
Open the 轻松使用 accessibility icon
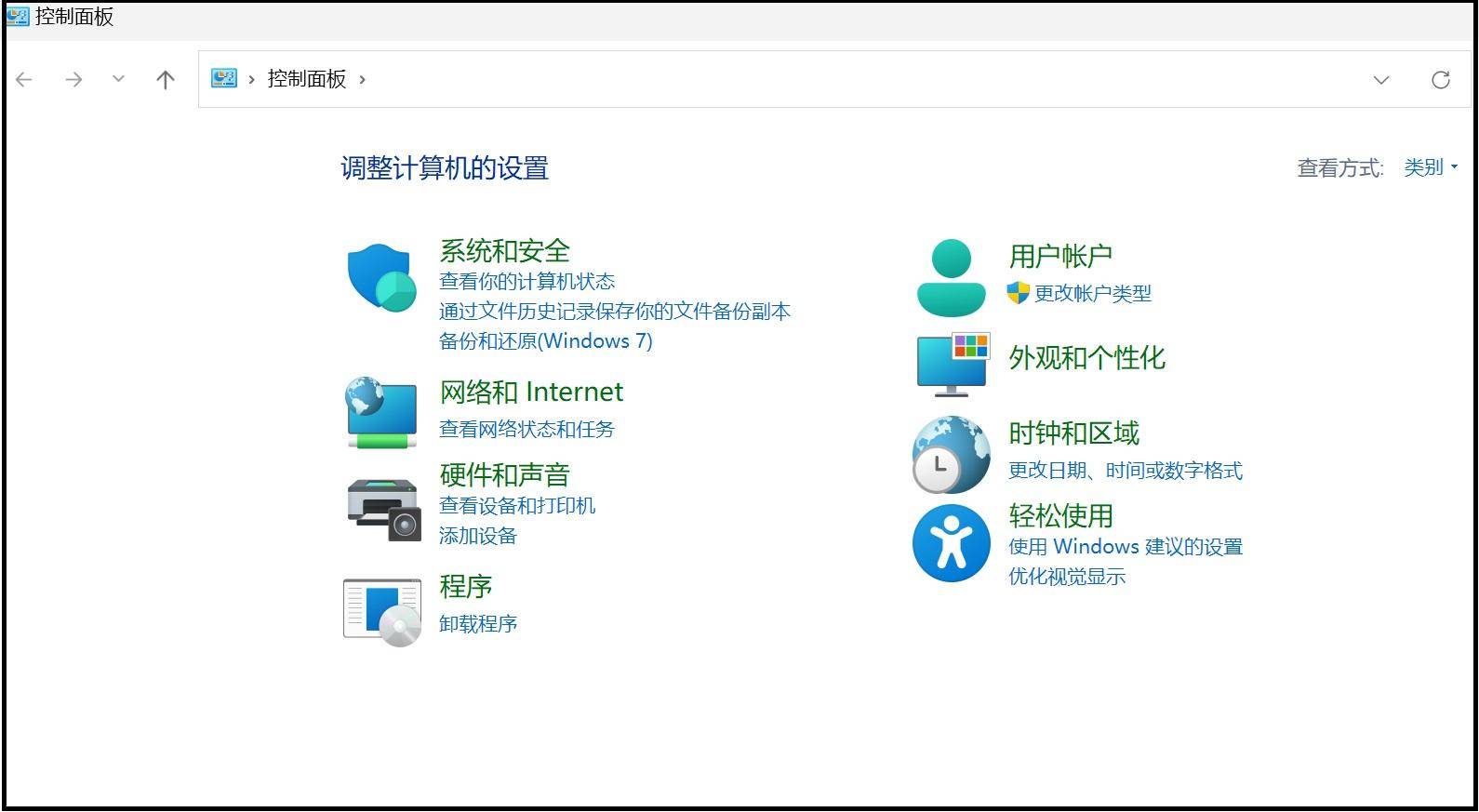coord(951,543)
